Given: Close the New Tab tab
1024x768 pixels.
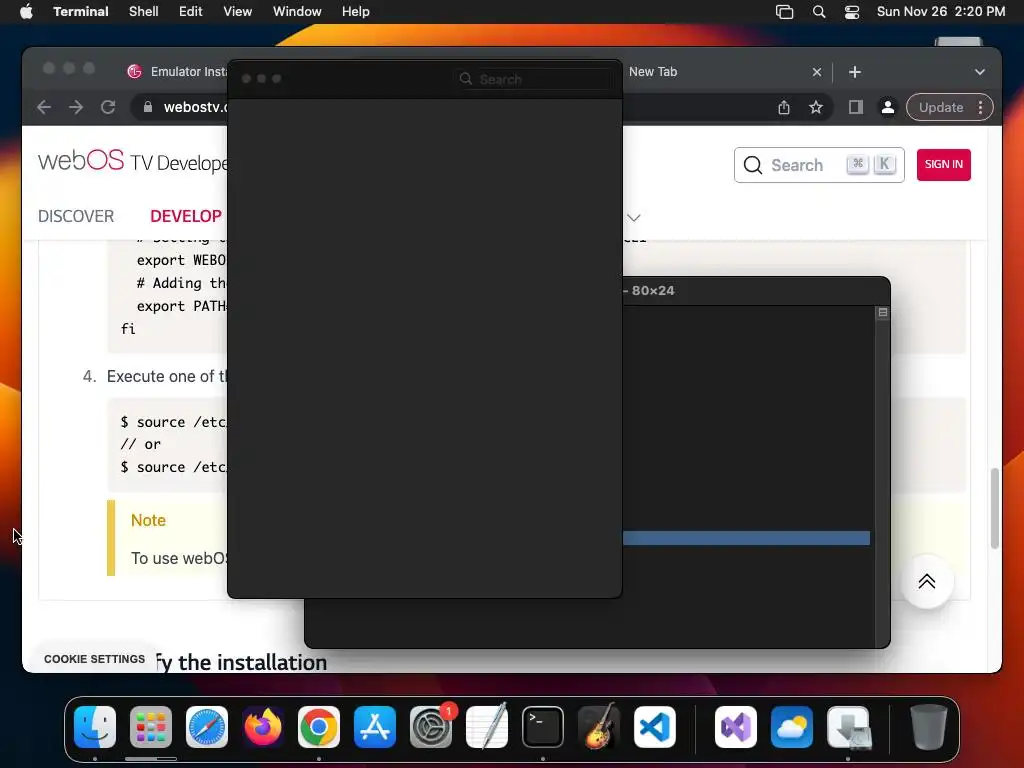Looking at the screenshot, I should click(817, 72).
